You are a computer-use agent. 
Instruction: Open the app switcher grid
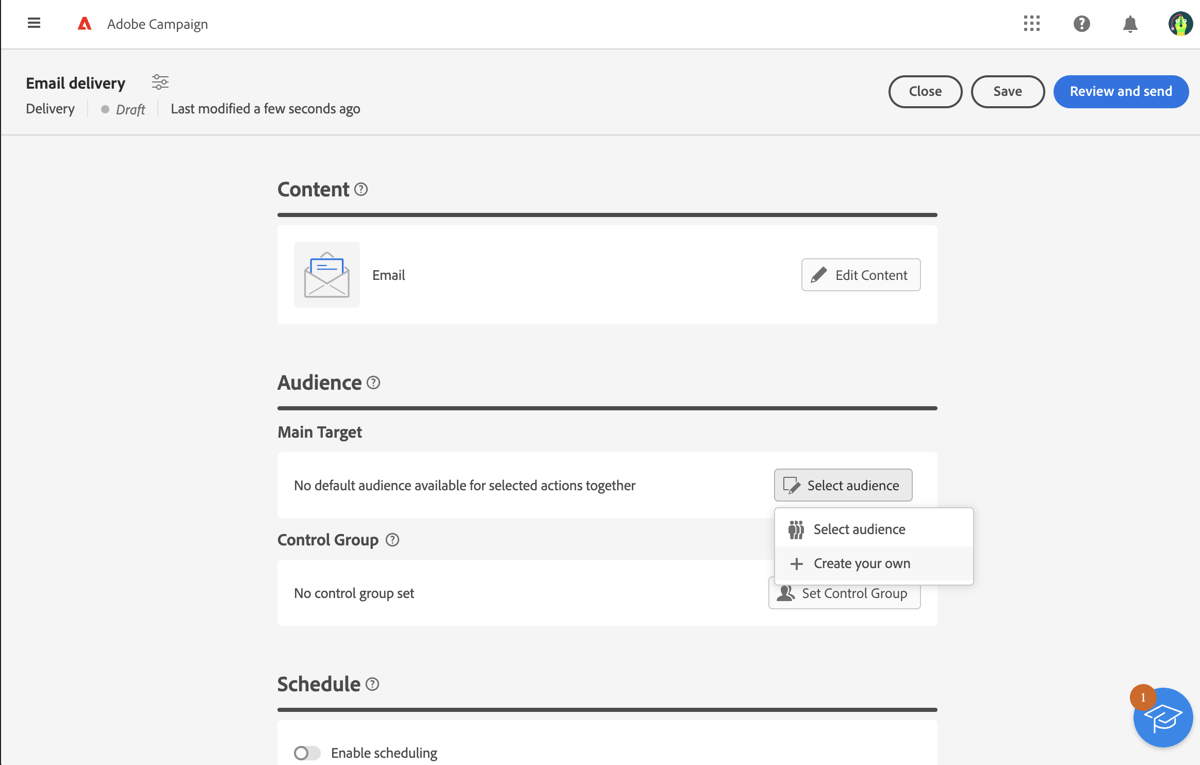(1031, 23)
